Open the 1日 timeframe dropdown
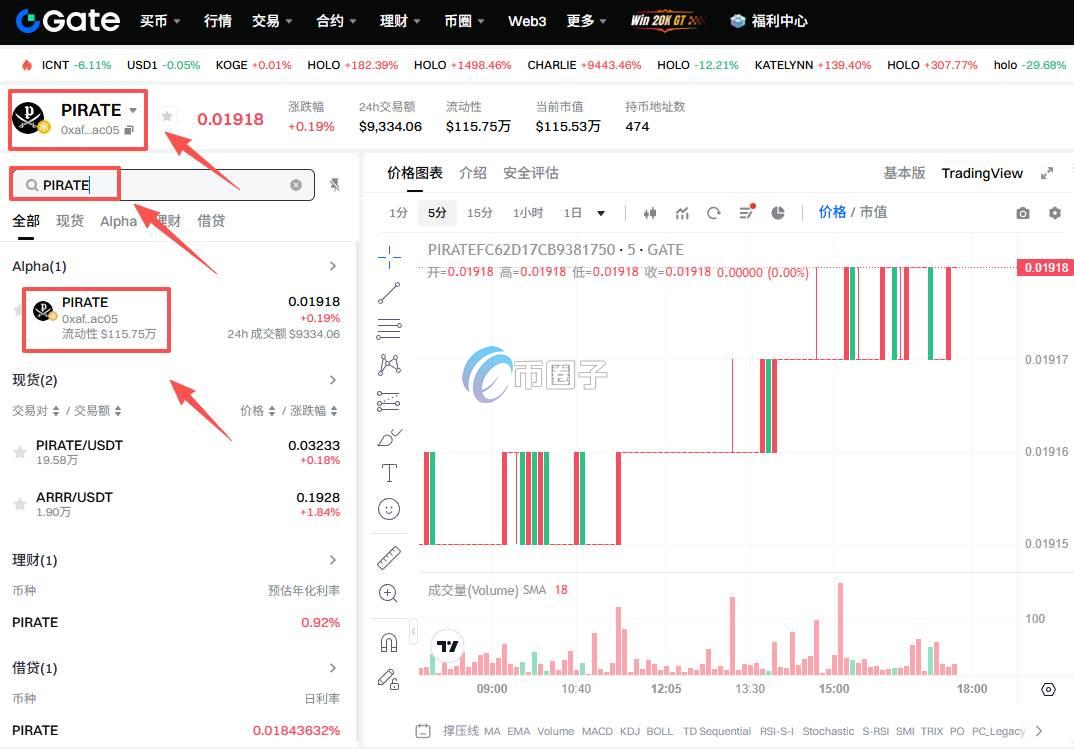 pyautogui.click(x=600, y=212)
